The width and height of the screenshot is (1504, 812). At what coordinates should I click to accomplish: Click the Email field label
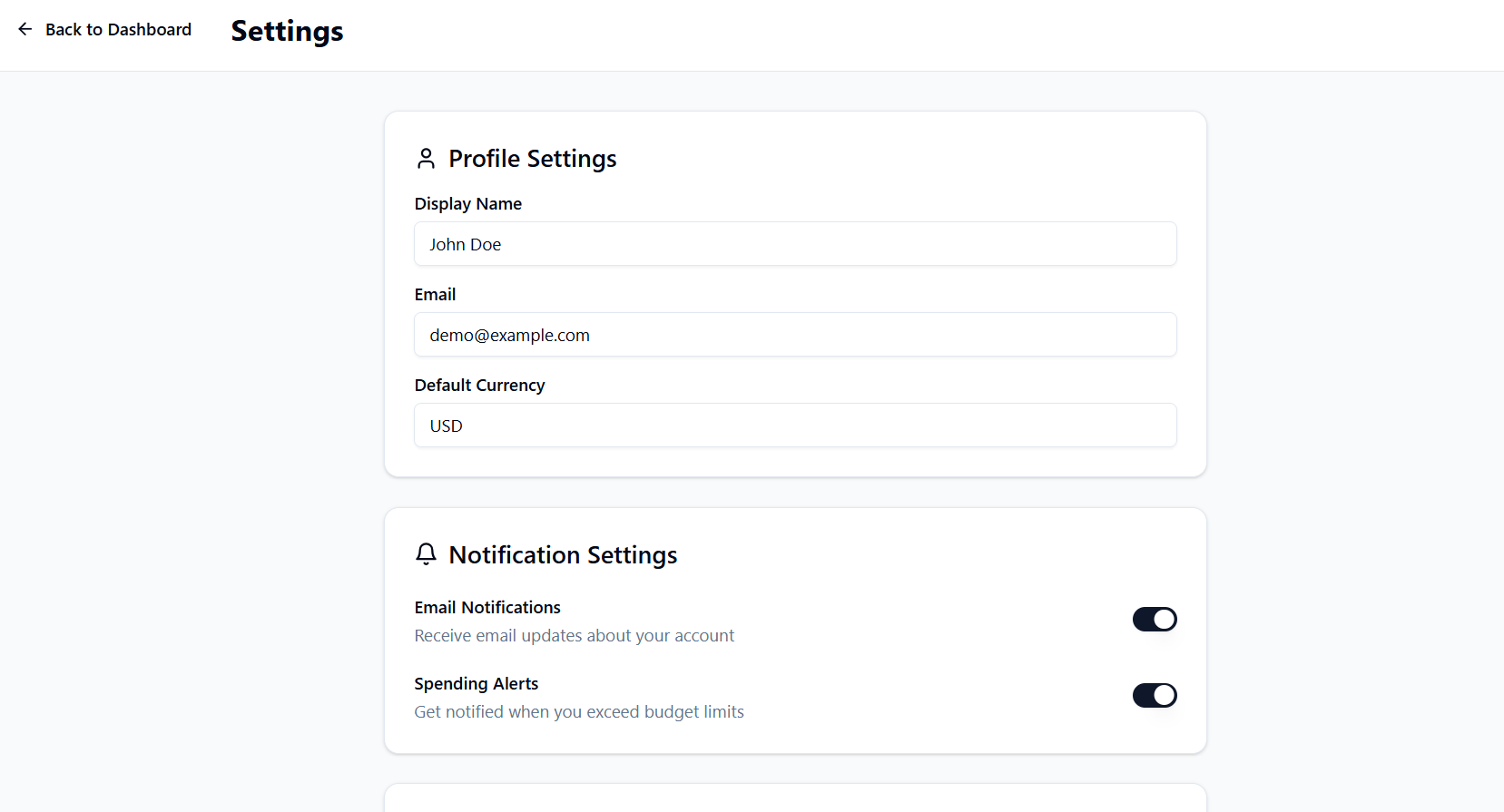pyautogui.click(x=436, y=295)
